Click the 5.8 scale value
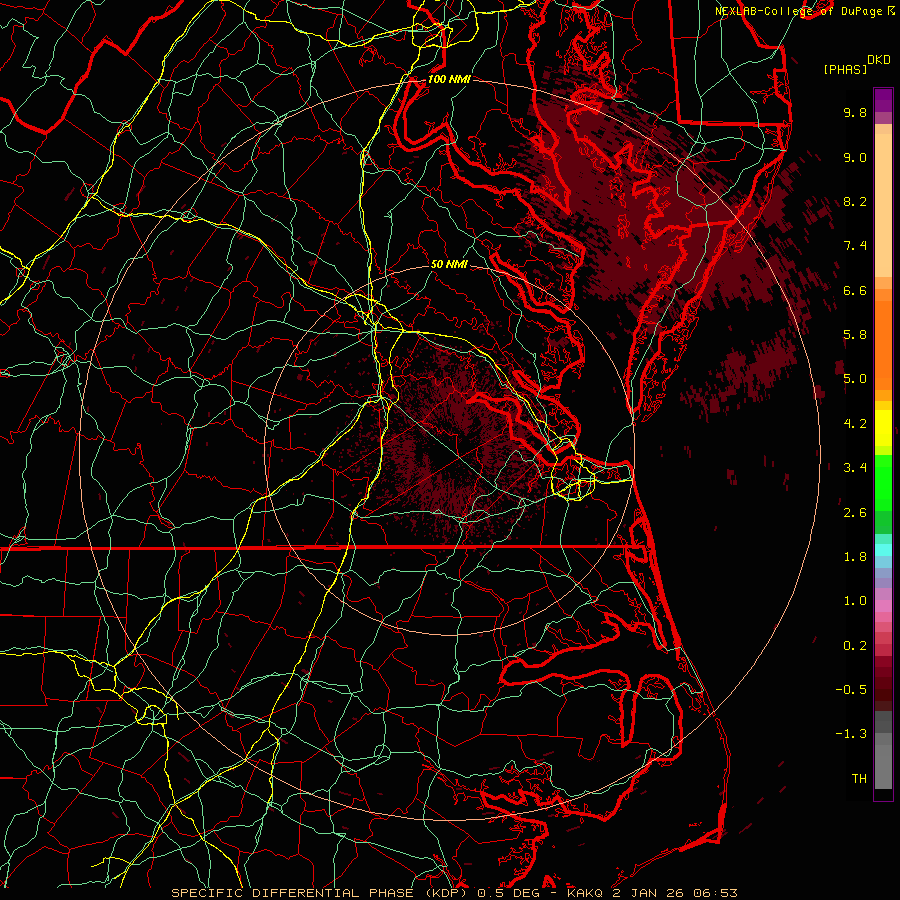This screenshot has height=900, width=900. click(x=855, y=335)
